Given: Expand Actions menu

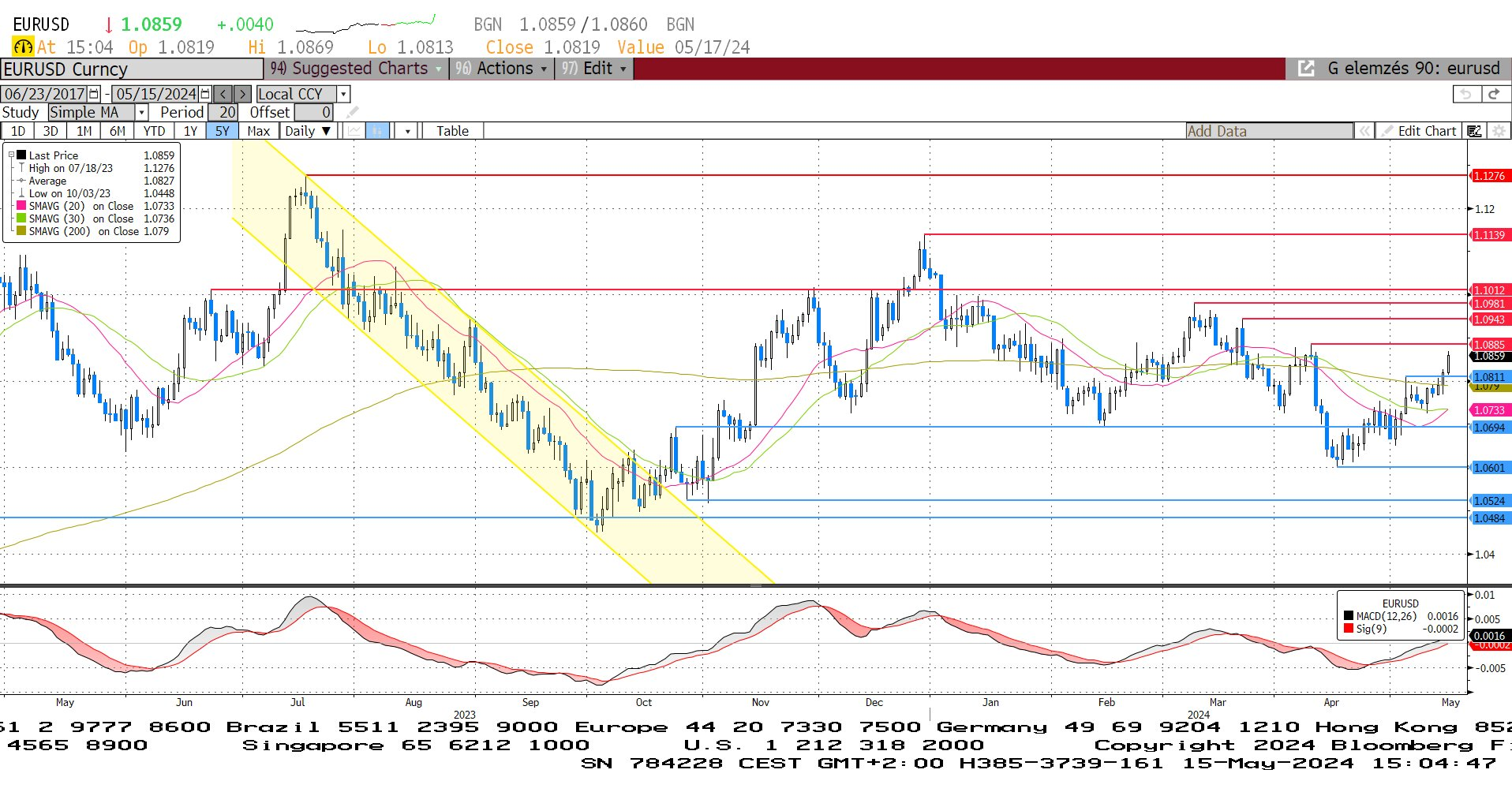Looking at the screenshot, I should [x=500, y=69].
